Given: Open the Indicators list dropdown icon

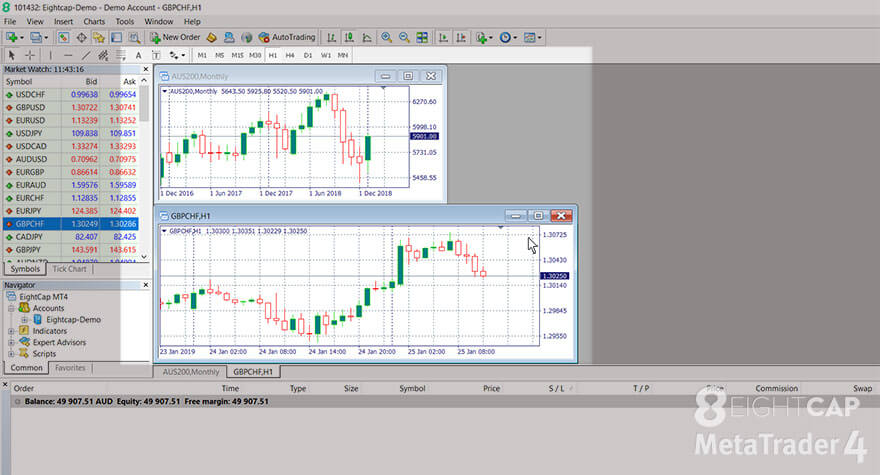Looking at the screenshot, I should tap(484, 38).
